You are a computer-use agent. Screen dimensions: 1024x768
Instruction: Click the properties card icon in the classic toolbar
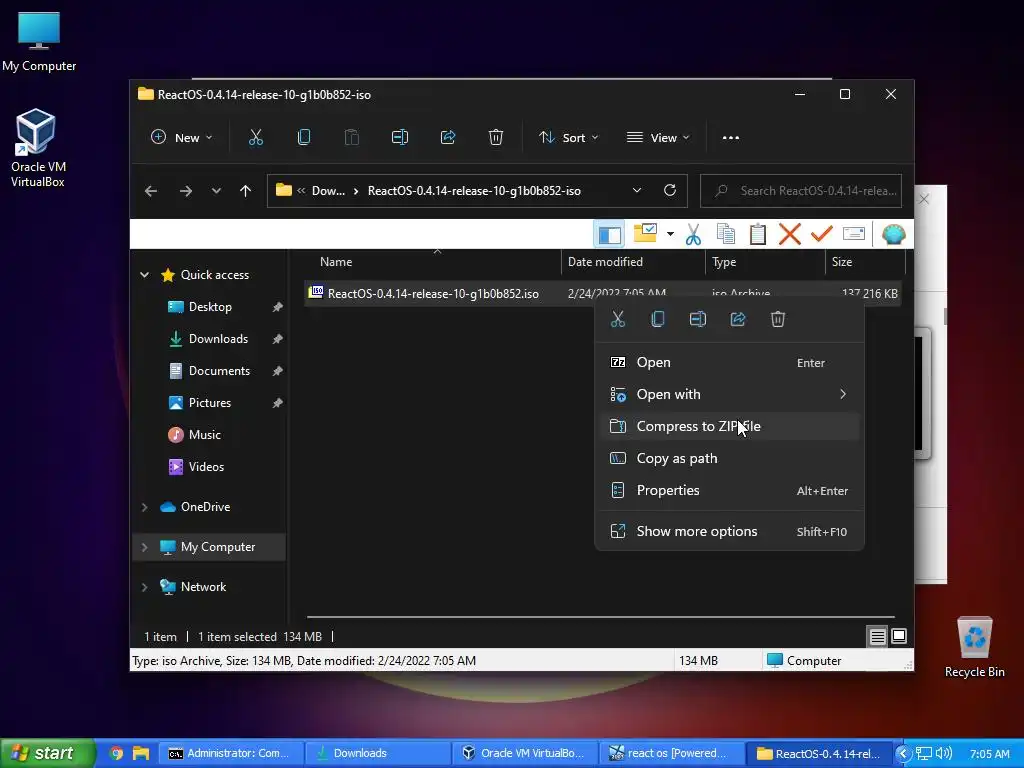pos(854,234)
